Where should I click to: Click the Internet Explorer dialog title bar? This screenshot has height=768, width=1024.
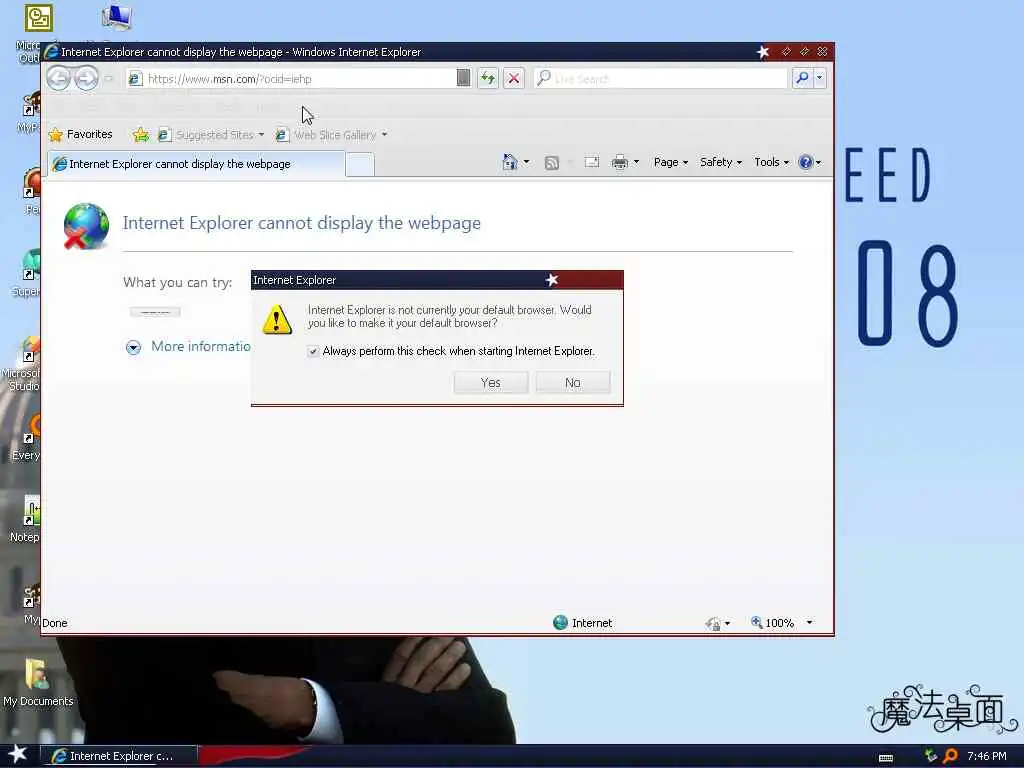tap(437, 280)
